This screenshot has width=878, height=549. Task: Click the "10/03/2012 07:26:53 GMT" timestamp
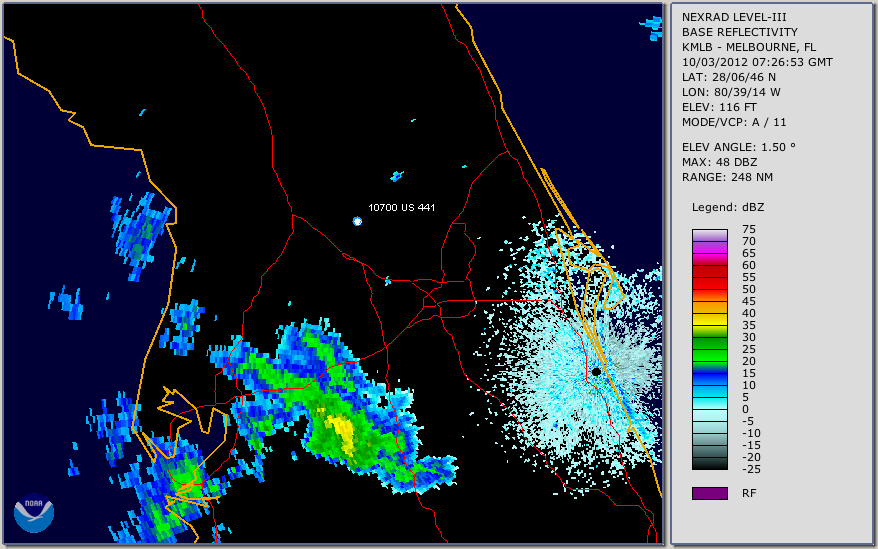pos(757,62)
